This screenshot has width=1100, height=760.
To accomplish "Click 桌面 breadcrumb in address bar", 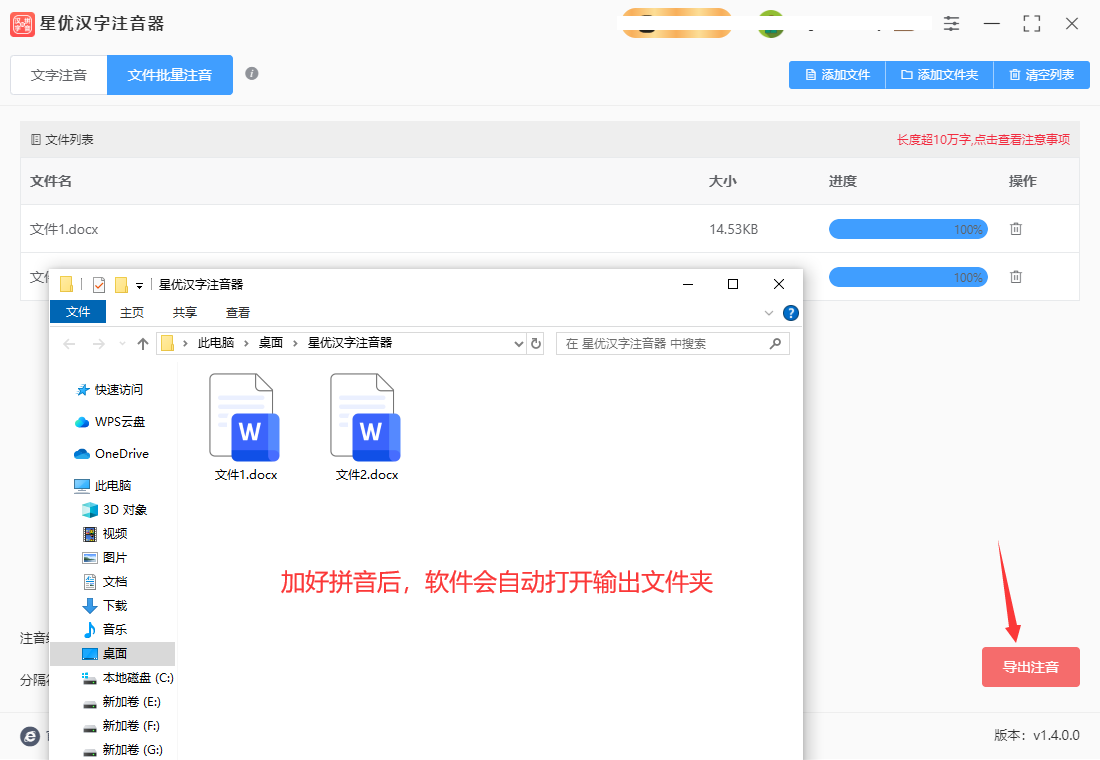I will 271,343.
